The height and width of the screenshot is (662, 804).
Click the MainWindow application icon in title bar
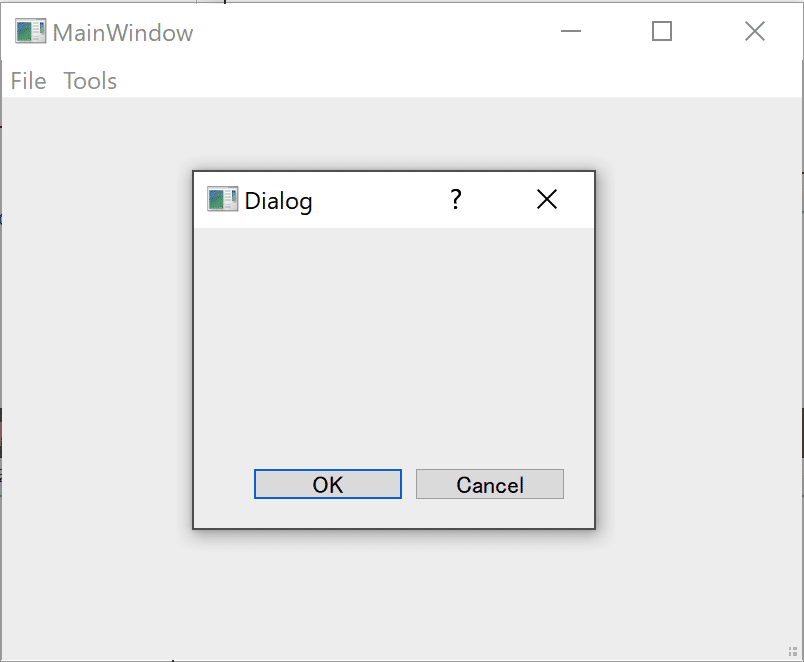[30, 32]
